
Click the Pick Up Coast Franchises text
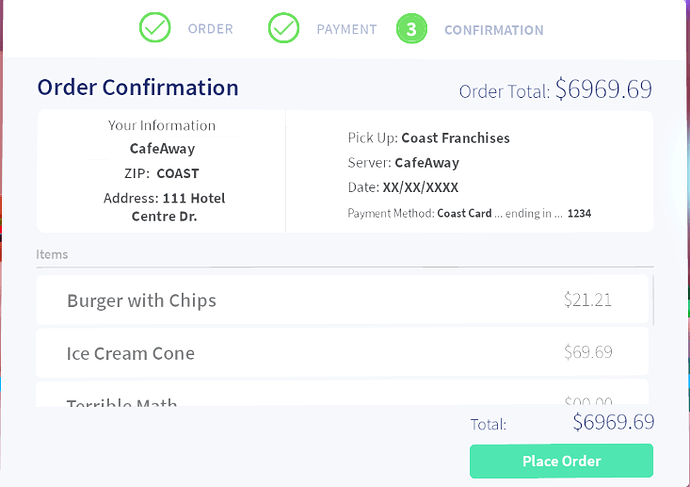429,138
